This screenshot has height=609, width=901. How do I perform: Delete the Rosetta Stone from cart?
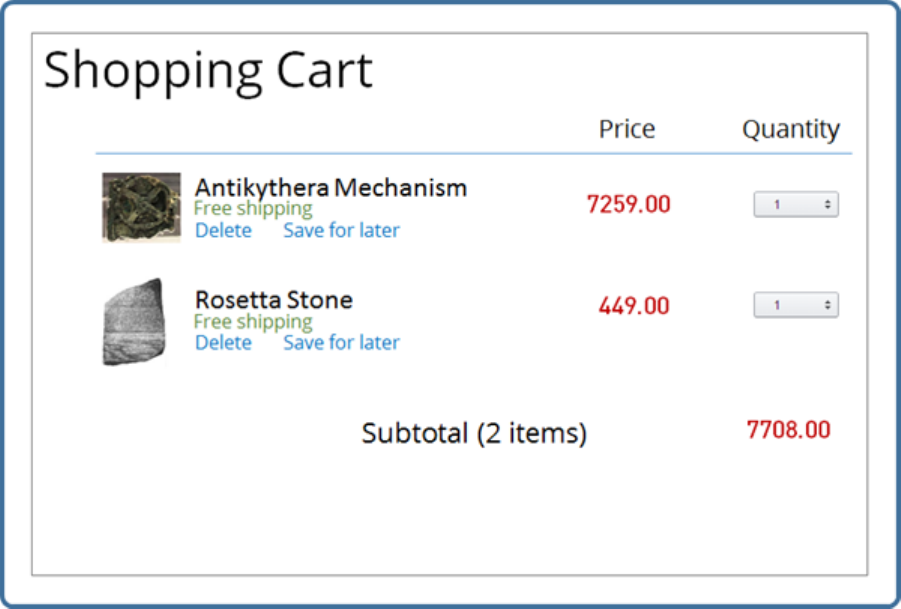point(223,343)
